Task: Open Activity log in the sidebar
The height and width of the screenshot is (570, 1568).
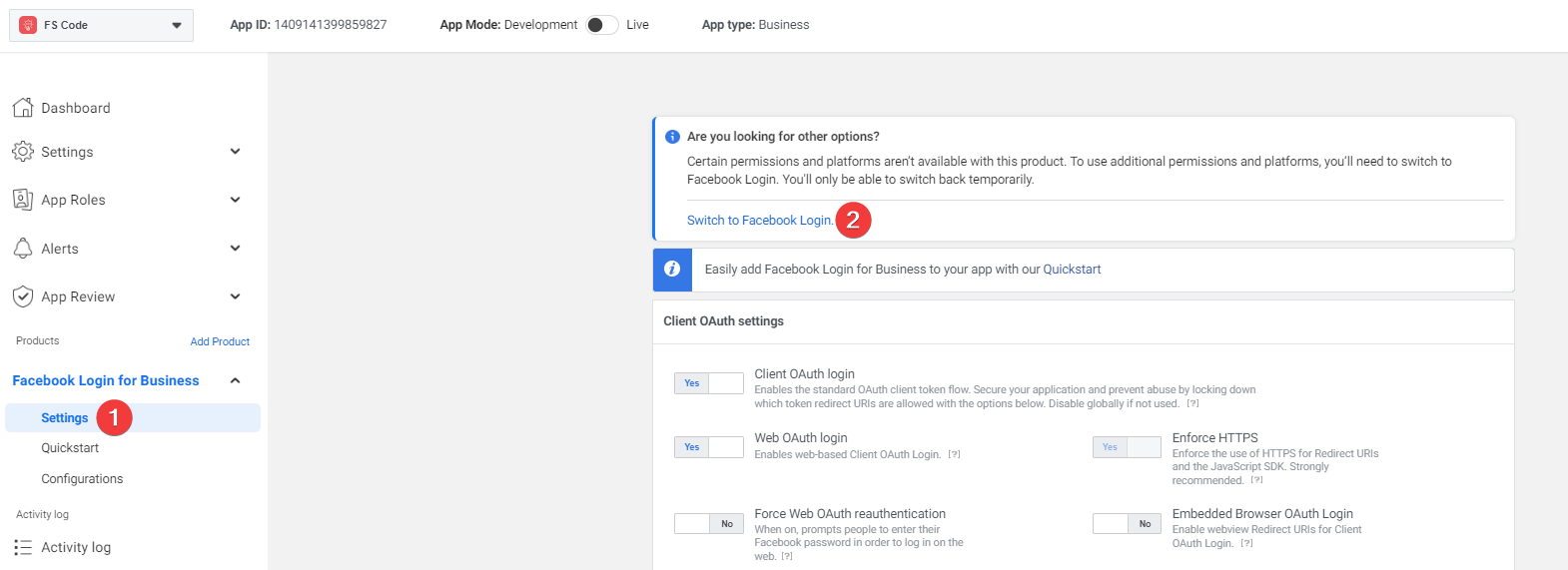Action: click(x=76, y=547)
